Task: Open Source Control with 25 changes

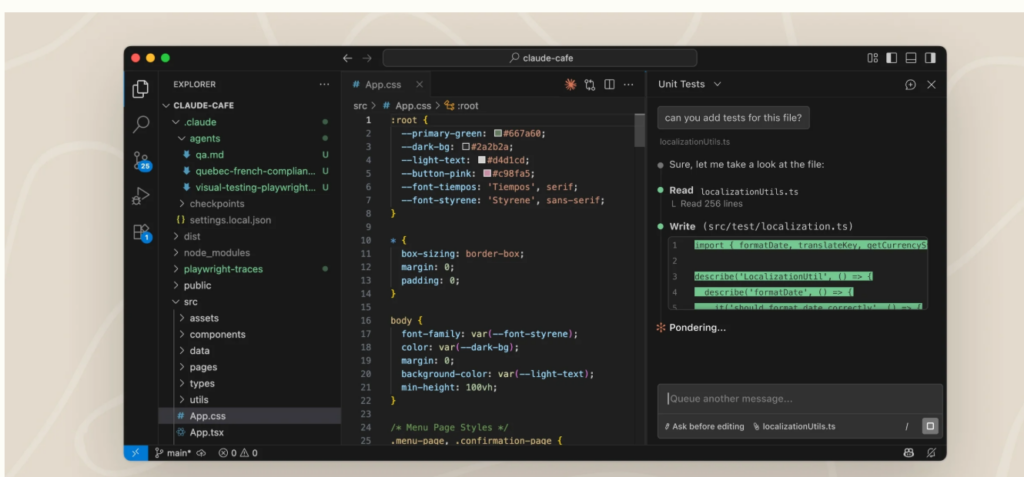Action: pos(141,160)
